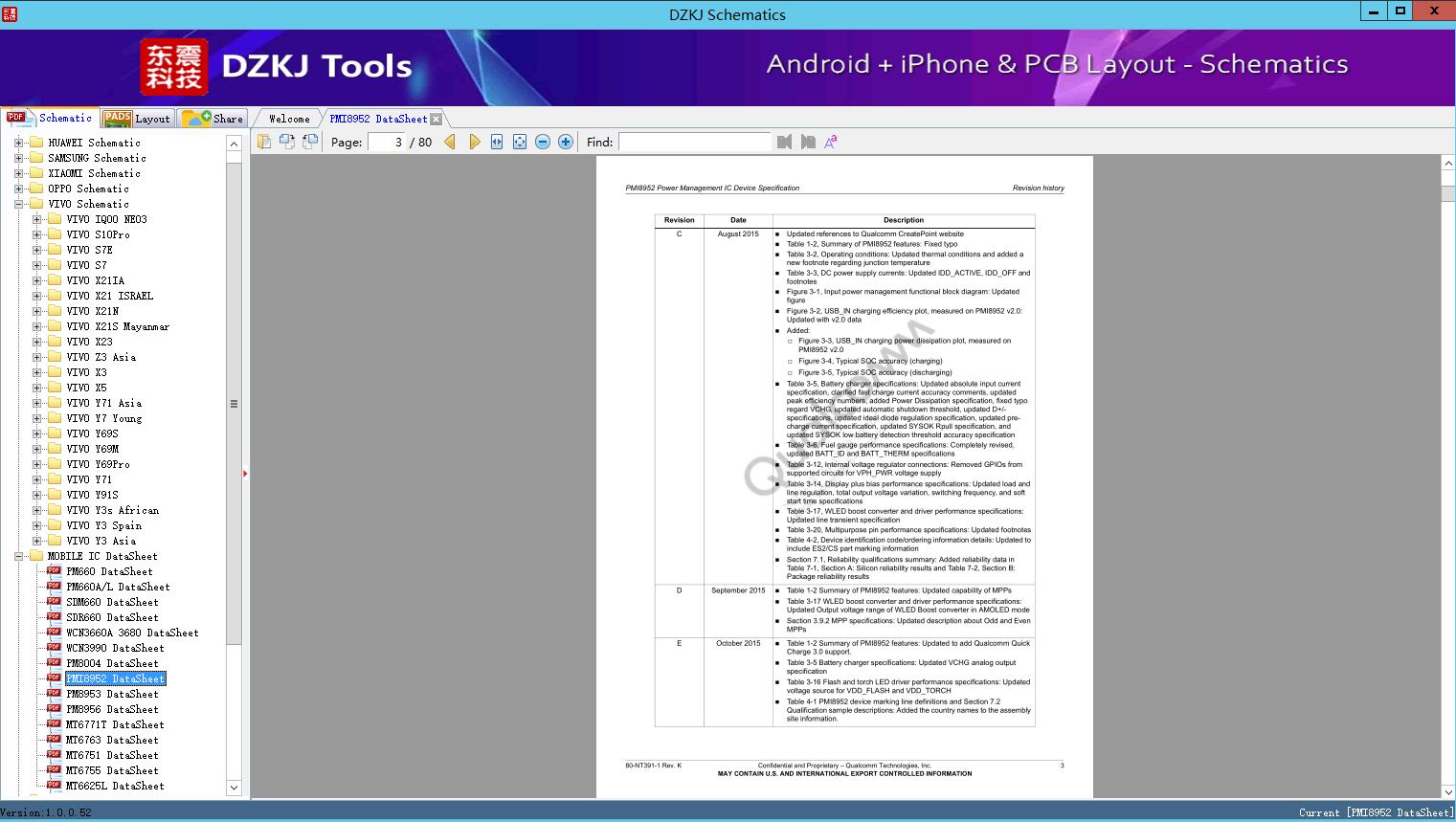1456x822 pixels.
Task: Open the WCN3990 DataSheet
Action: click(112, 648)
